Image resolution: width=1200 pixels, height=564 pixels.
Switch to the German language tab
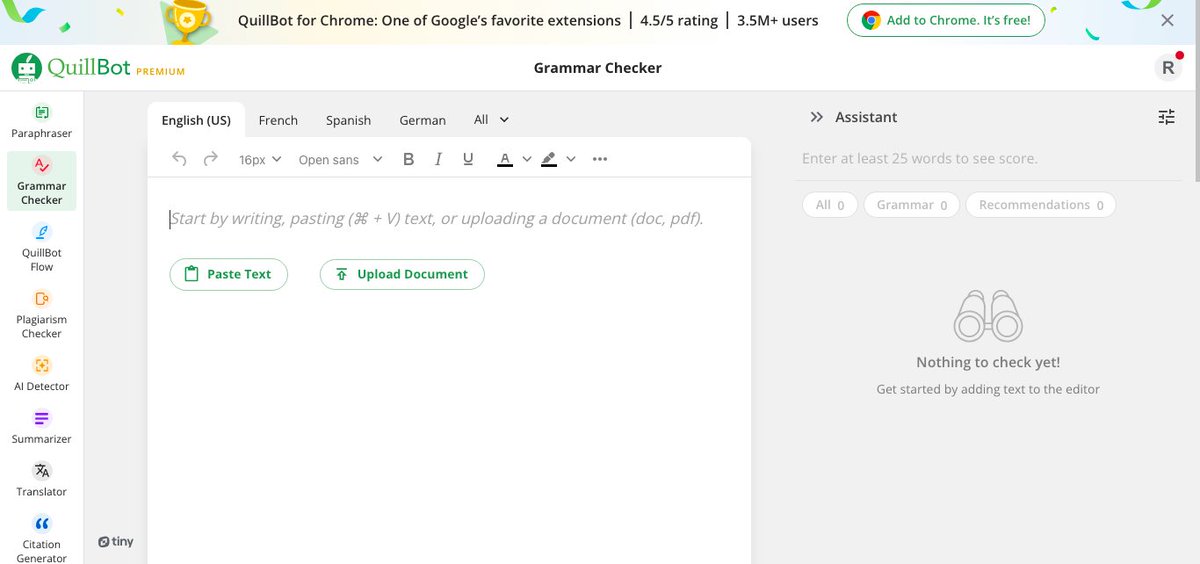pyautogui.click(x=423, y=120)
